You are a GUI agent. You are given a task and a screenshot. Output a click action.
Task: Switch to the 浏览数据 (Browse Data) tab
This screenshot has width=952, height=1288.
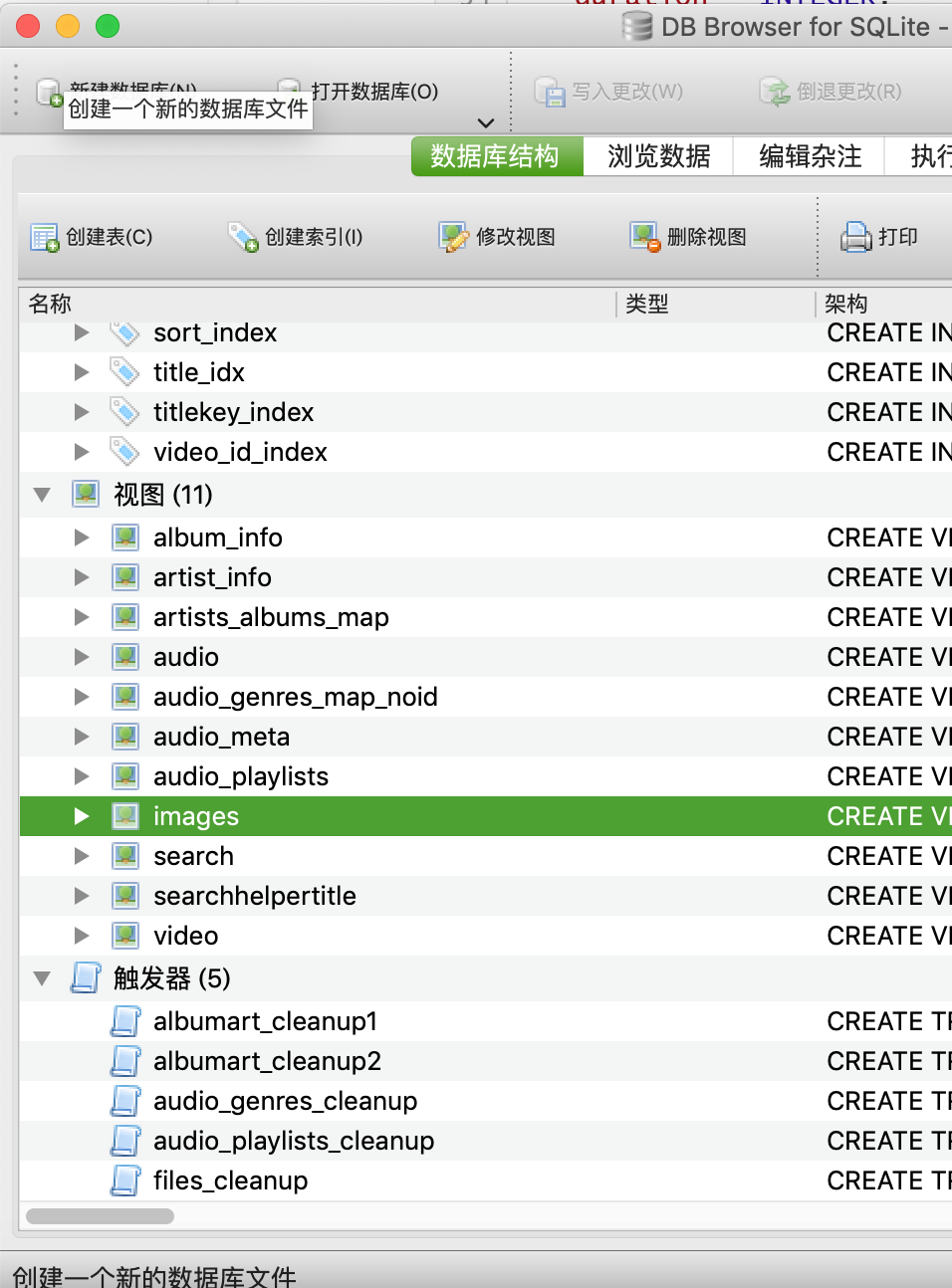point(658,156)
